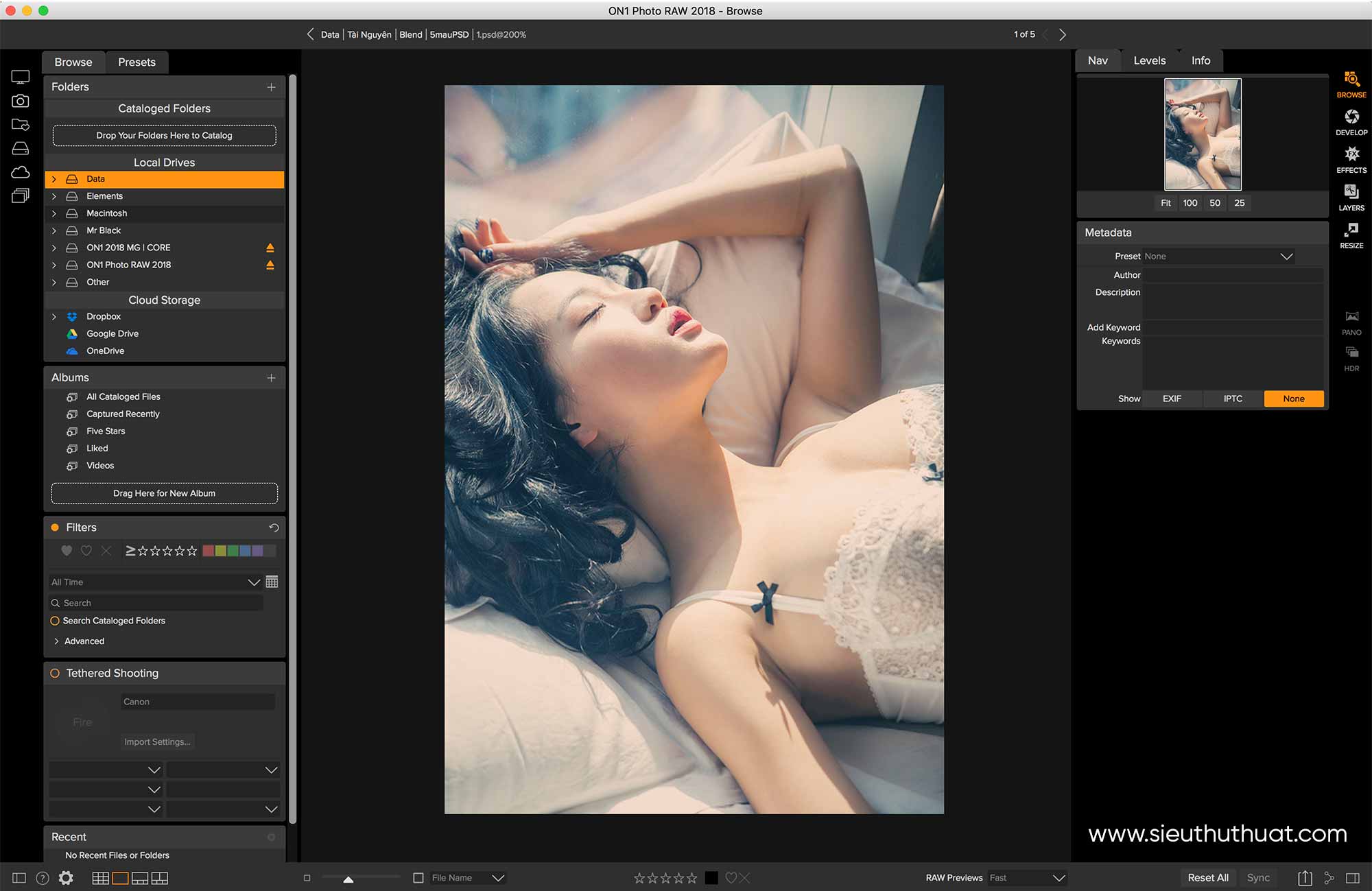Open the Resize module
The width and height of the screenshot is (1372, 891).
1351,235
